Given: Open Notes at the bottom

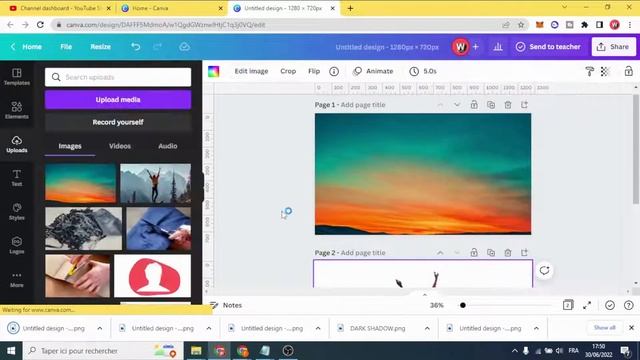Looking at the screenshot, I should [226, 305].
